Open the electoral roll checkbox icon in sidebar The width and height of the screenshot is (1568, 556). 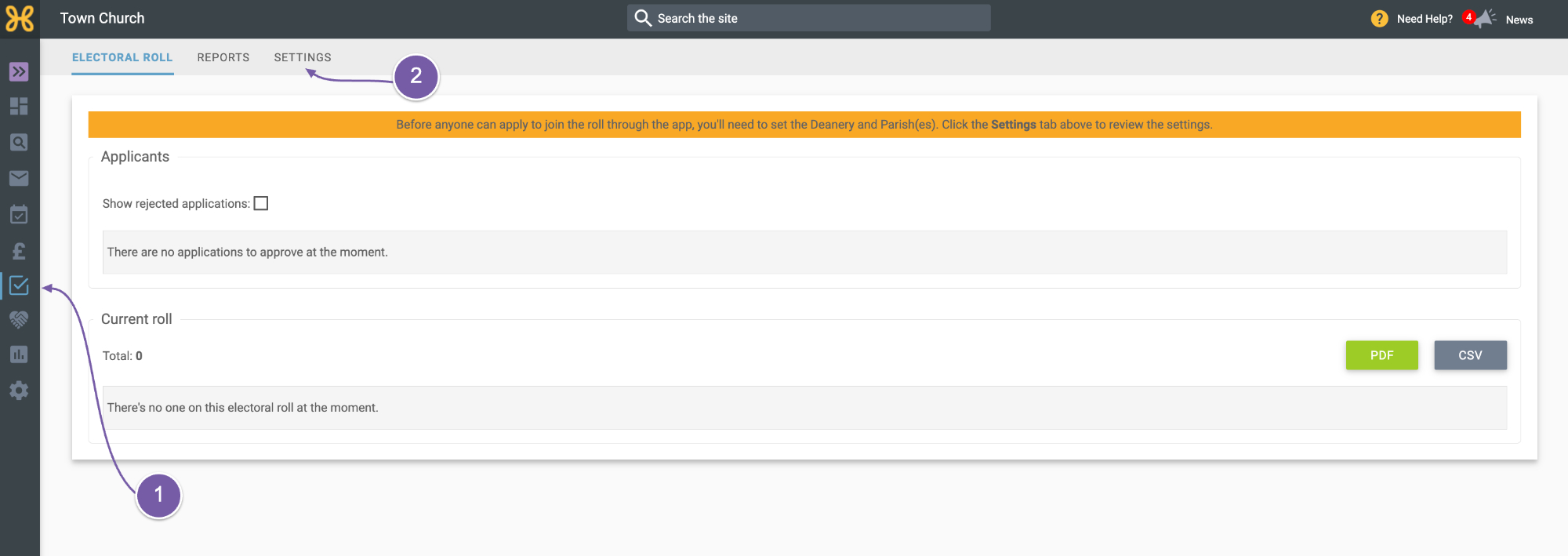(19, 286)
